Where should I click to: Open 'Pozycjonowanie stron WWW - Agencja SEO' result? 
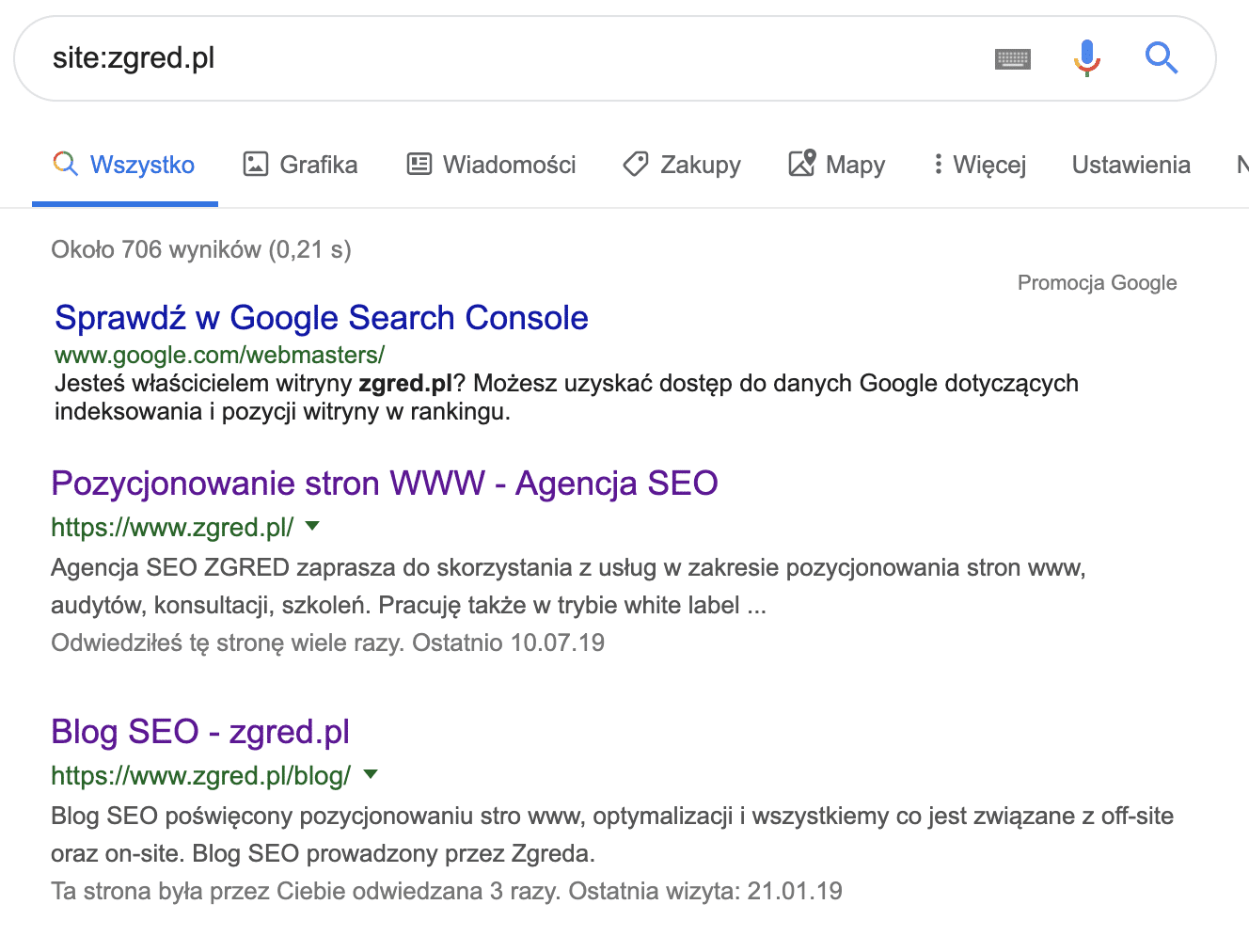tap(385, 484)
